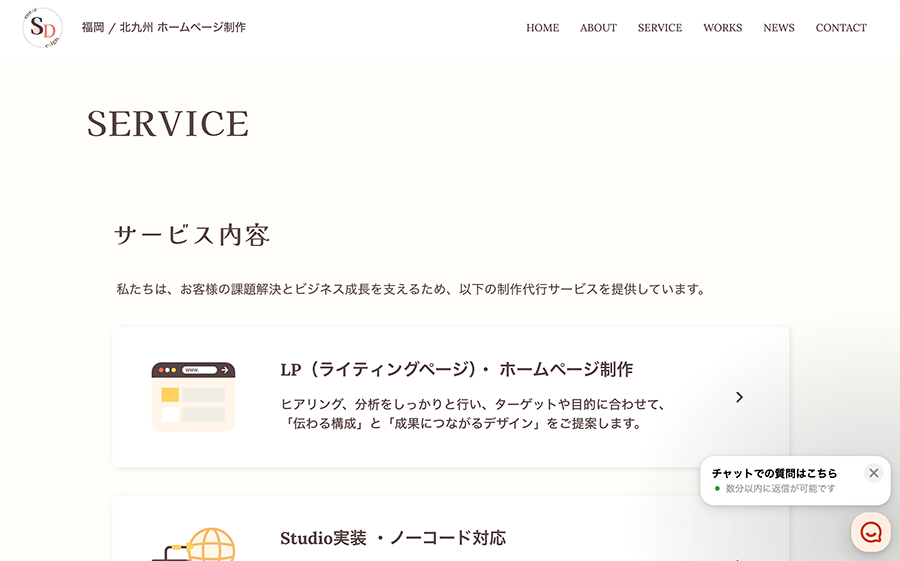The height and width of the screenshot is (561, 900).
Task: Click the SD logo in the header
Action: coord(42,28)
